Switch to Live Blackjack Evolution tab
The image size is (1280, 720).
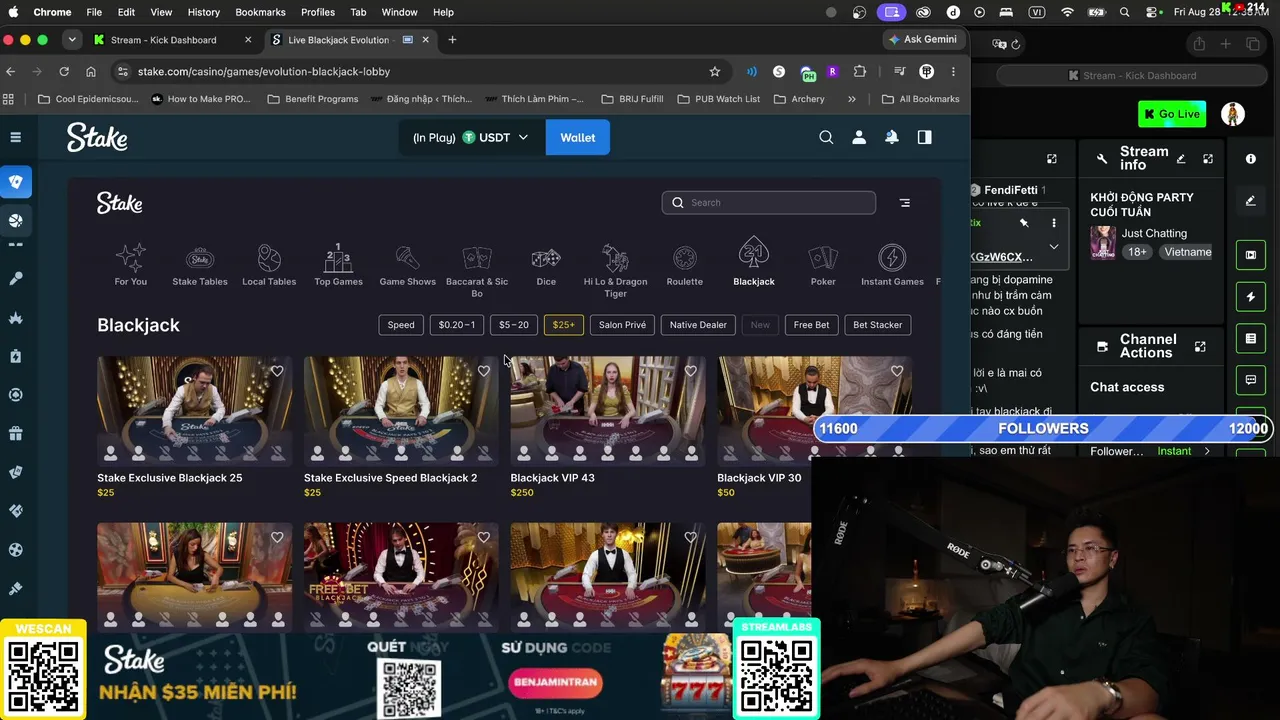[351, 40]
